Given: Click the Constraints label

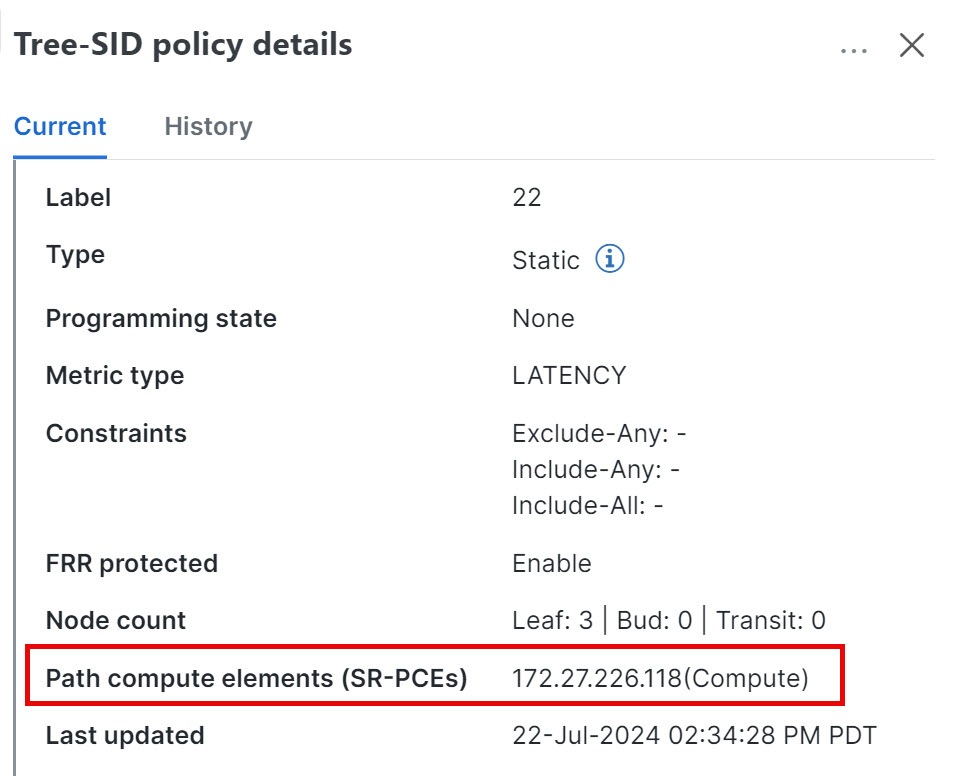Looking at the screenshot, I should click(x=116, y=433).
